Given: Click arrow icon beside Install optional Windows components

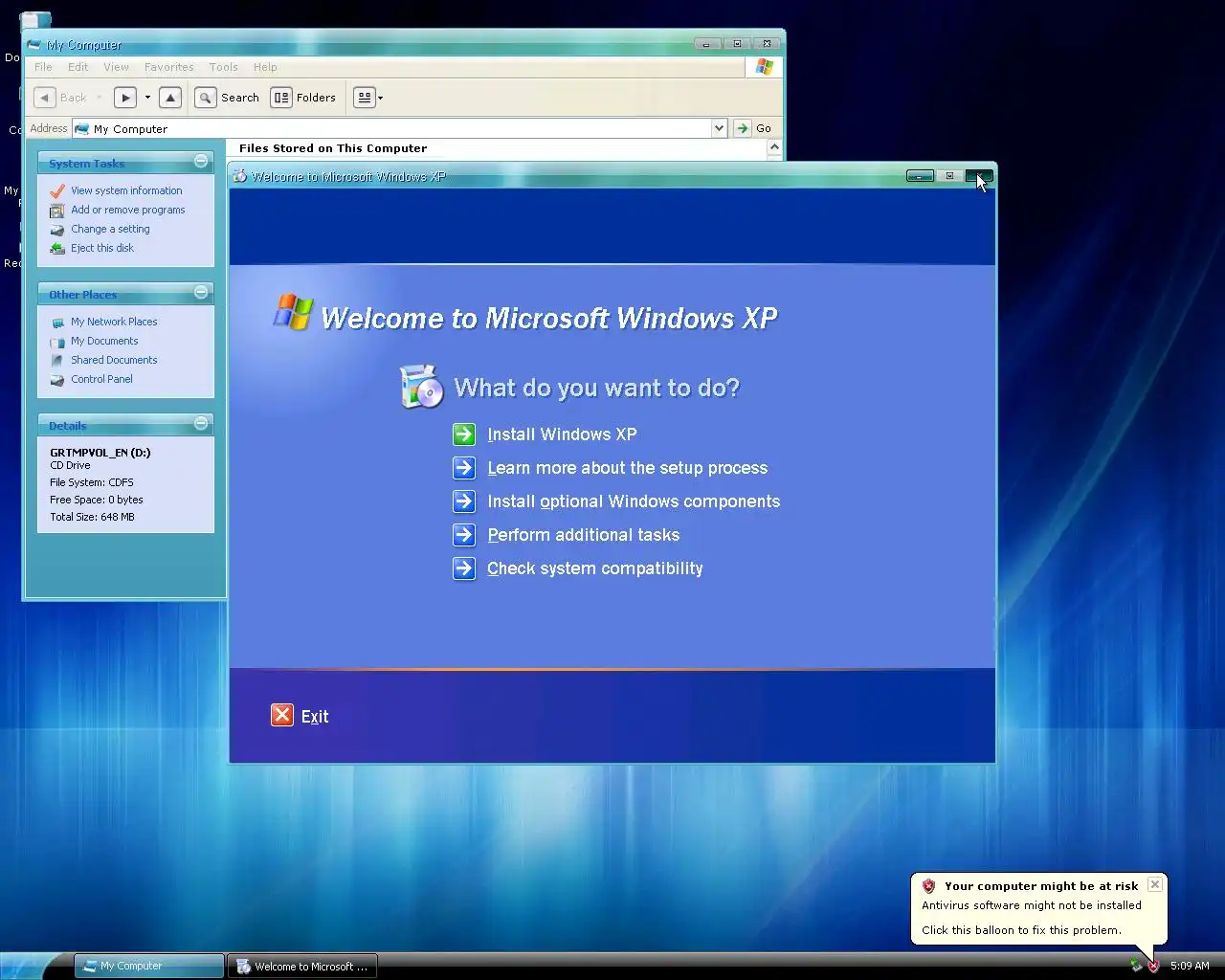Looking at the screenshot, I should [464, 501].
